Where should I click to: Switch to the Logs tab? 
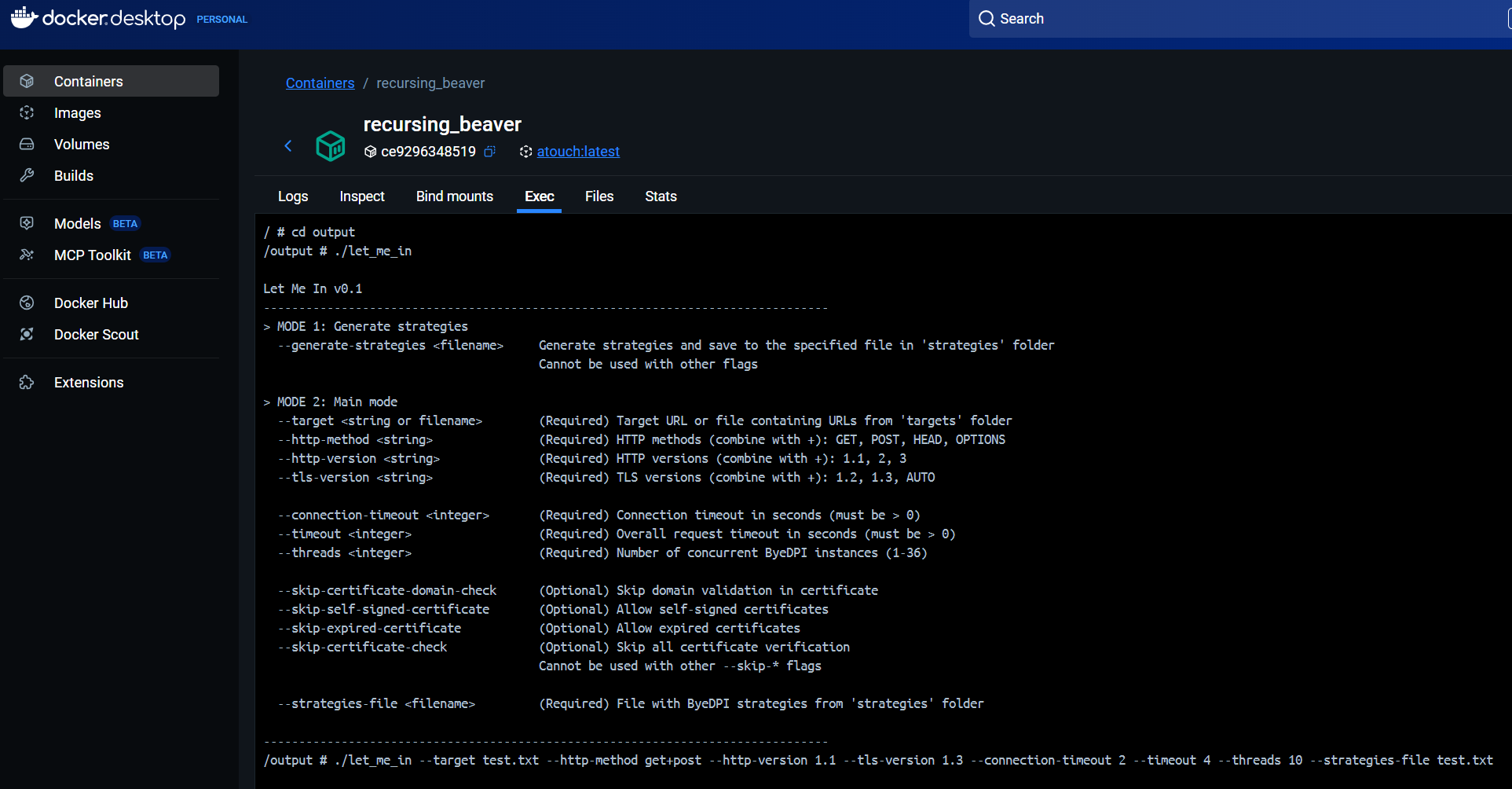pyautogui.click(x=293, y=196)
